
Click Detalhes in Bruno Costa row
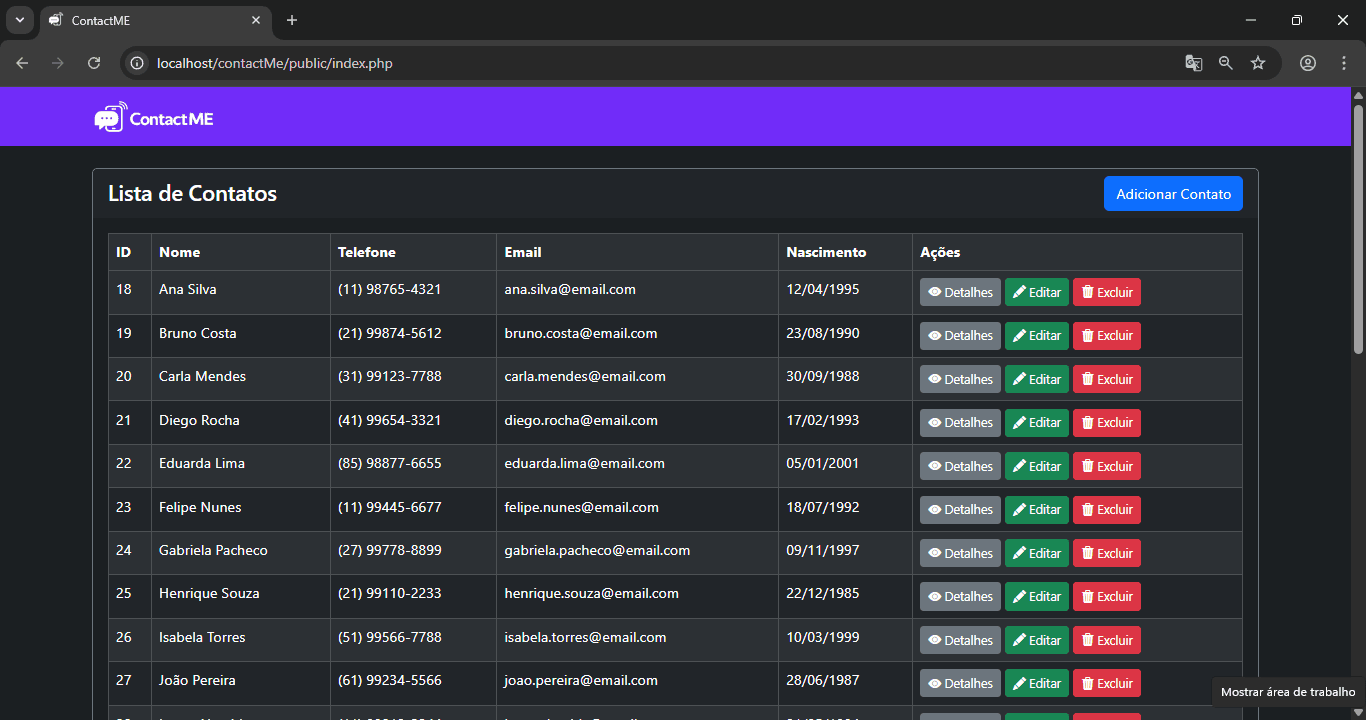coord(960,336)
